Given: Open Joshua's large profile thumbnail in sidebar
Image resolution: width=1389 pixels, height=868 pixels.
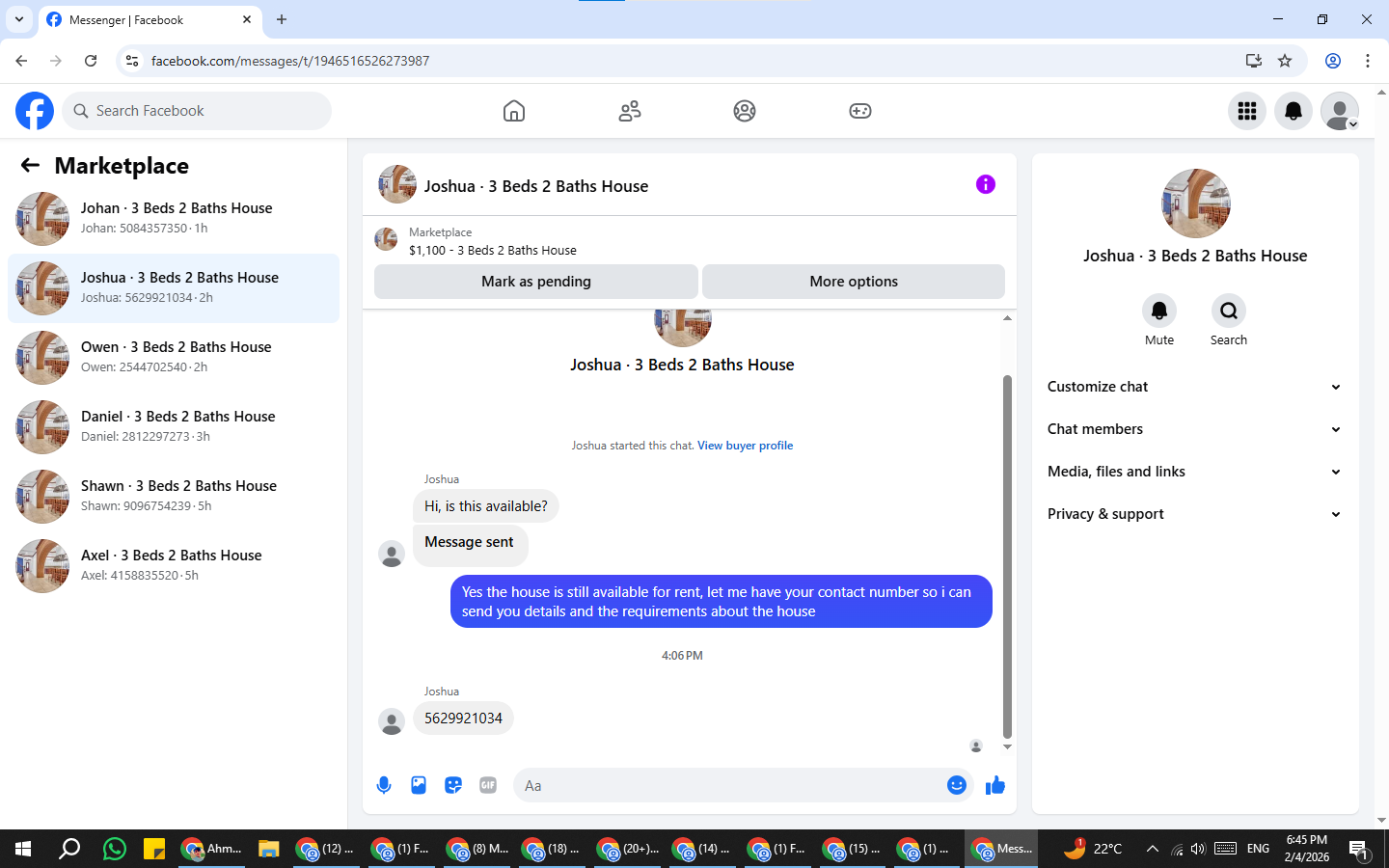Looking at the screenshot, I should click(x=1196, y=203).
